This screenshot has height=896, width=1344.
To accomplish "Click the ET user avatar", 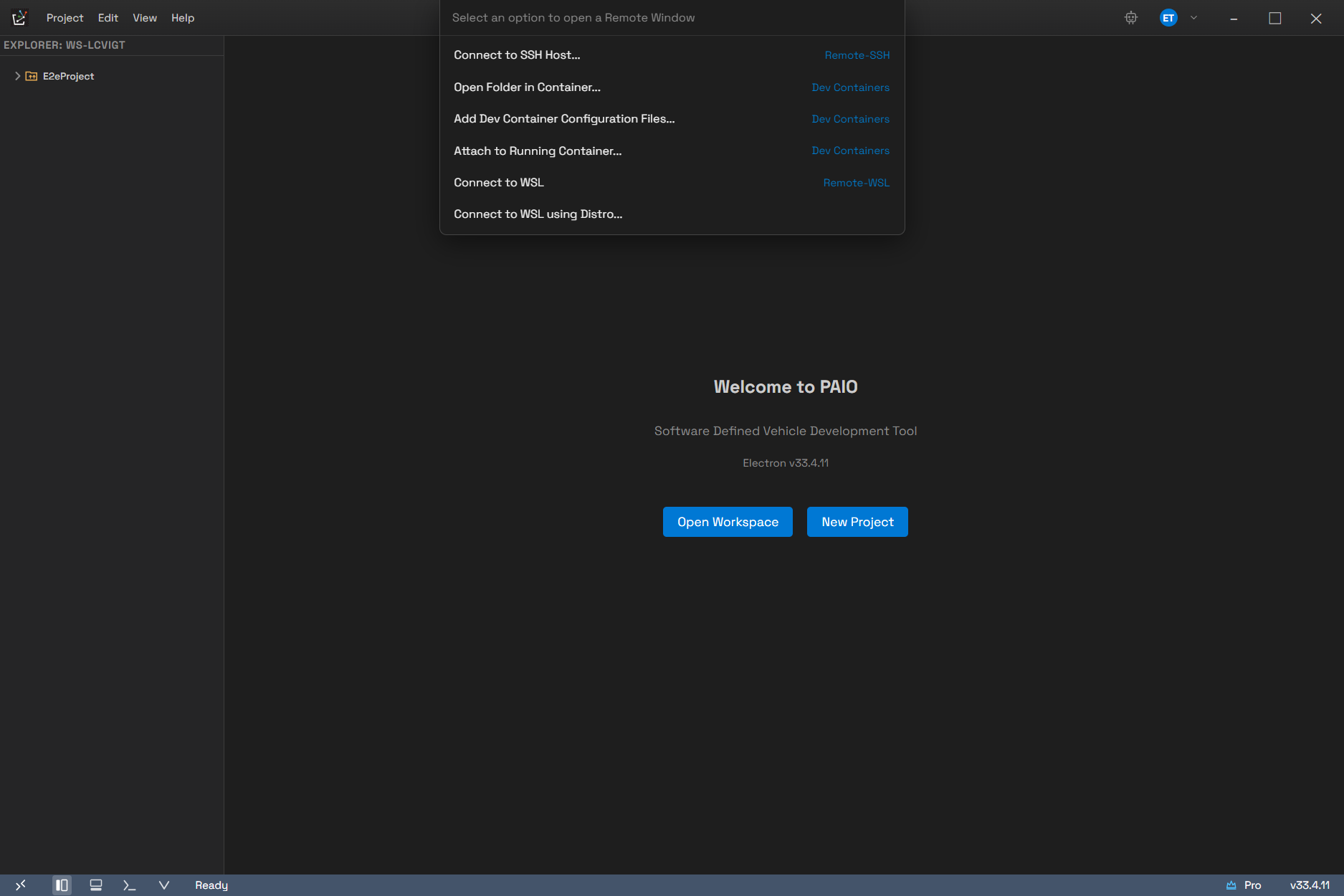I will point(1168,18).
